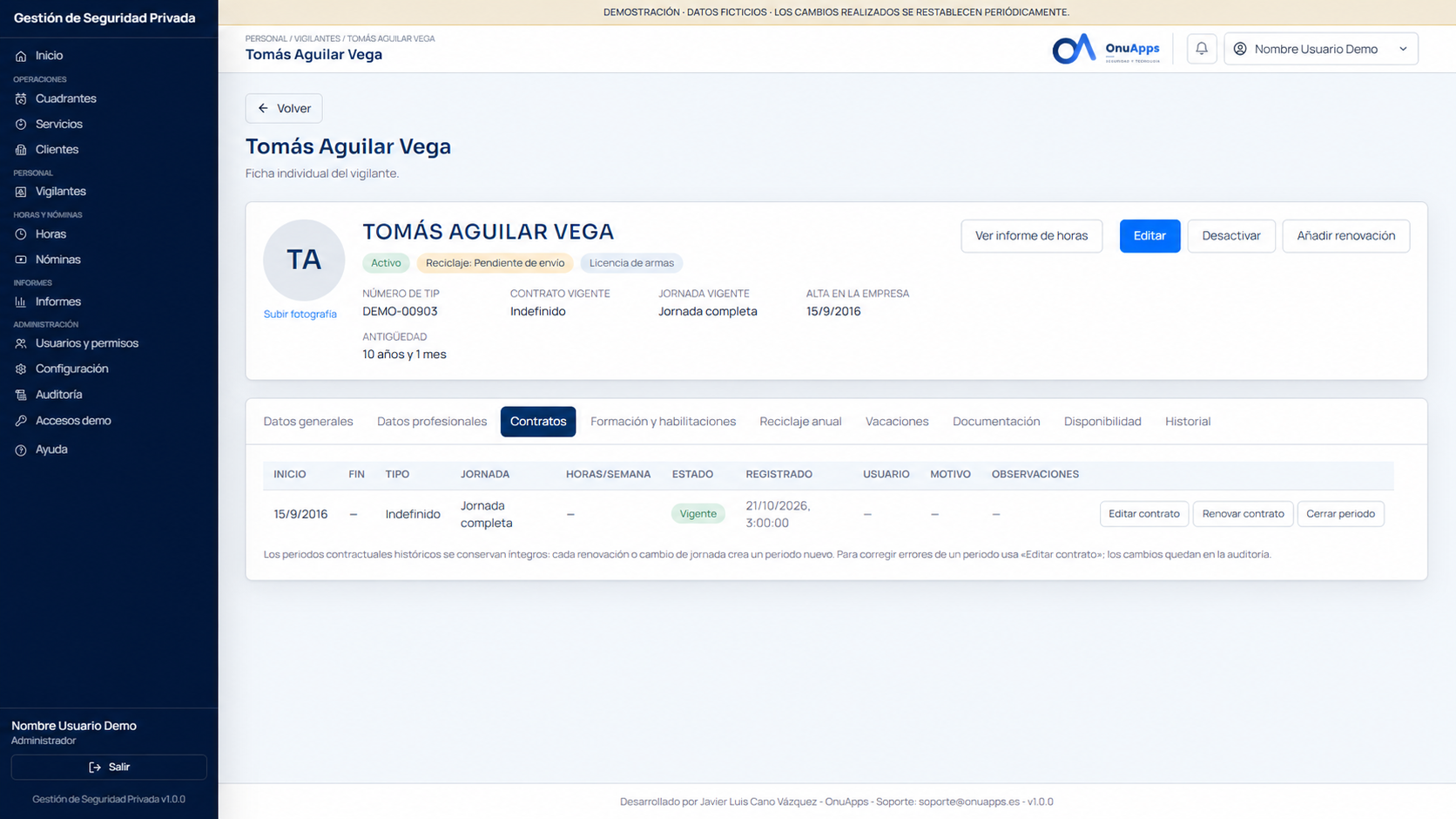Click the Ayuda question mark icon
The height and width of the screenshot is (819, 1456).
point(21,450)
